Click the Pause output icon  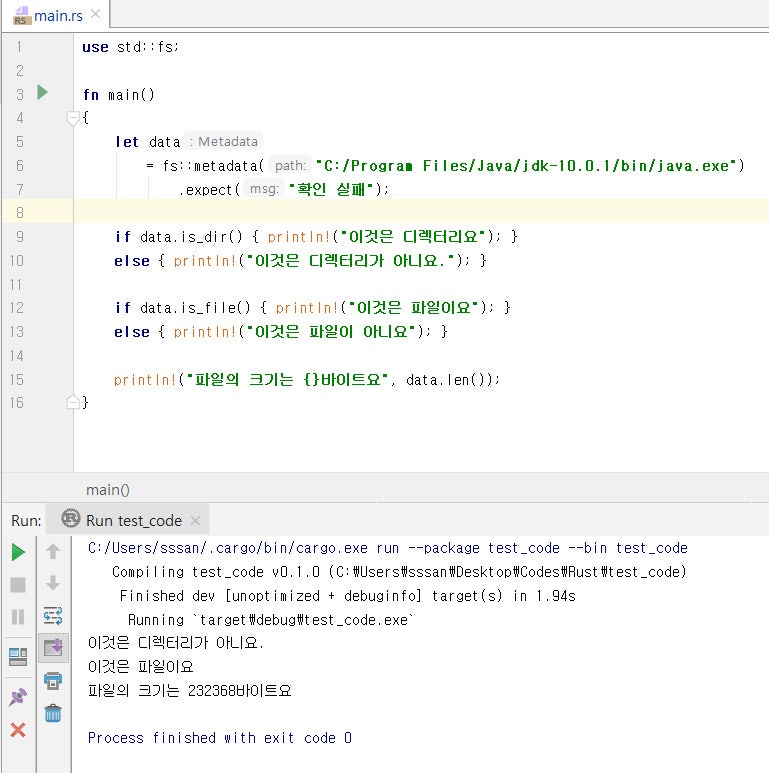click(x=18, y=617)
